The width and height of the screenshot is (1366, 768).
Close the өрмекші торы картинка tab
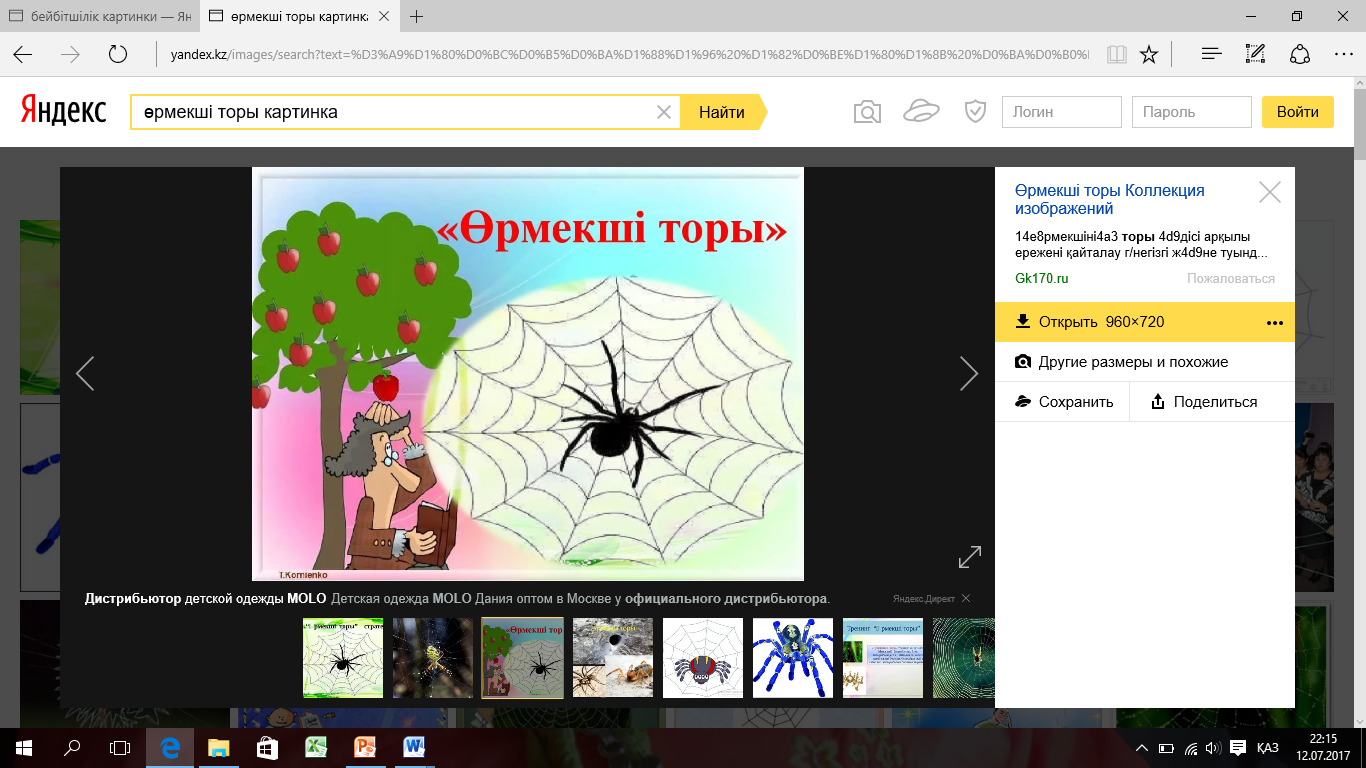click(382, 17)
